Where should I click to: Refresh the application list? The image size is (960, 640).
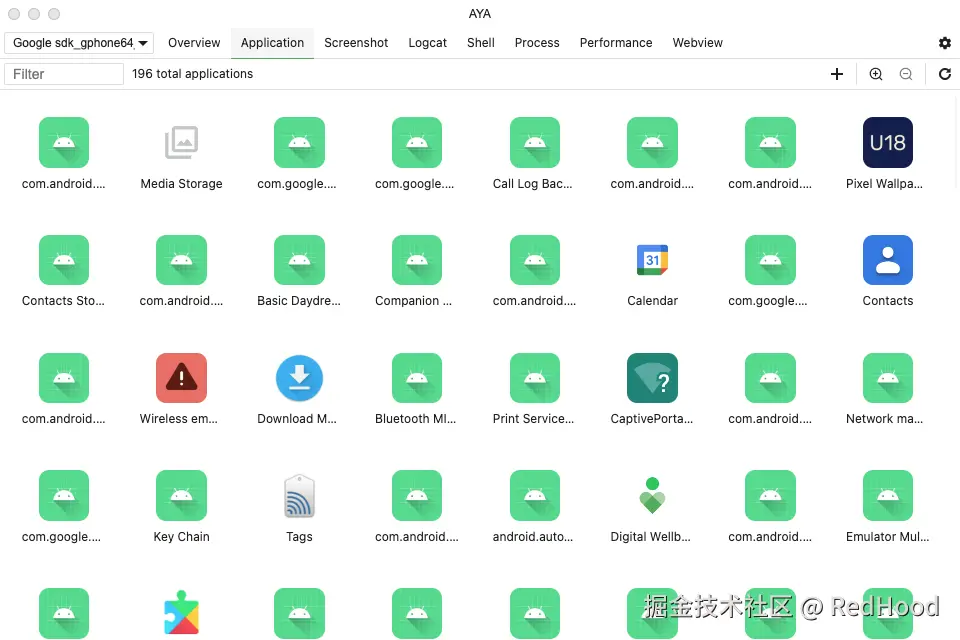945,74
